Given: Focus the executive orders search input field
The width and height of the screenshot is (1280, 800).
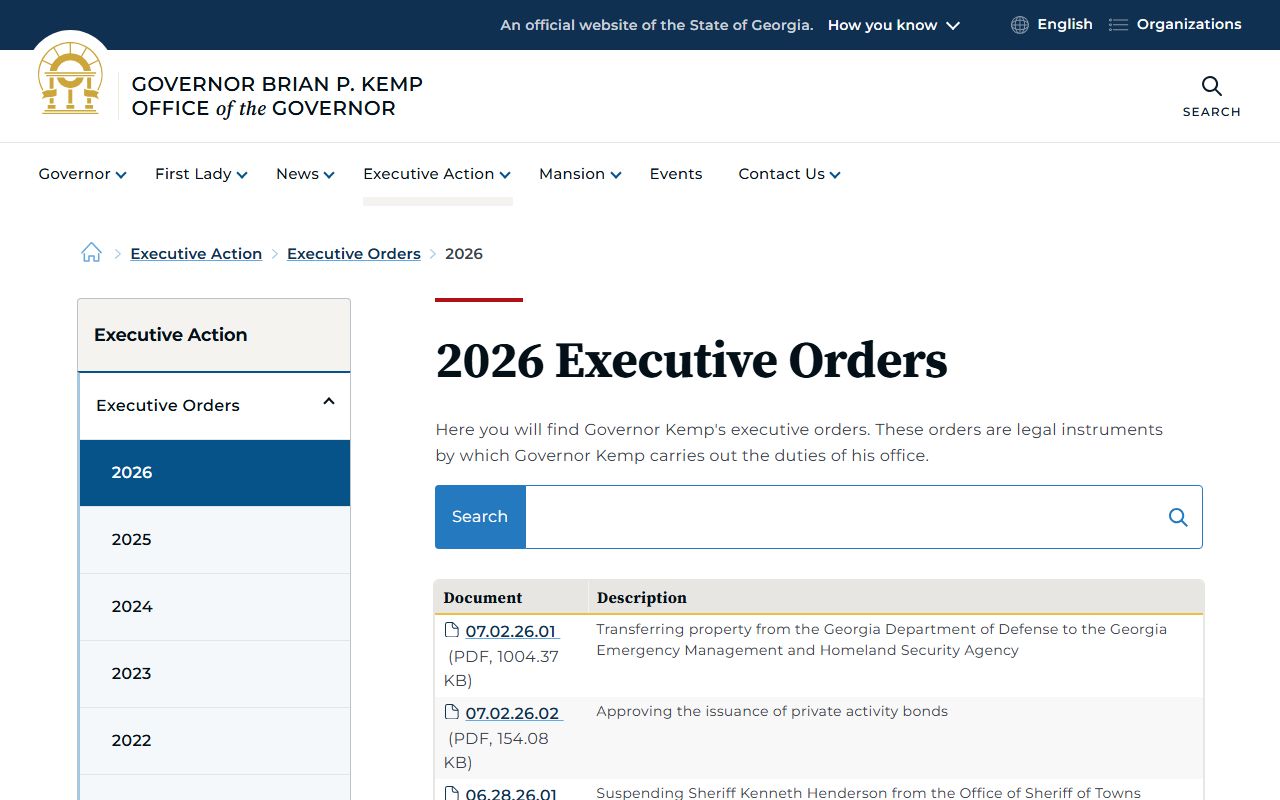Looking at the screenshot, I should tap(845, 517).
